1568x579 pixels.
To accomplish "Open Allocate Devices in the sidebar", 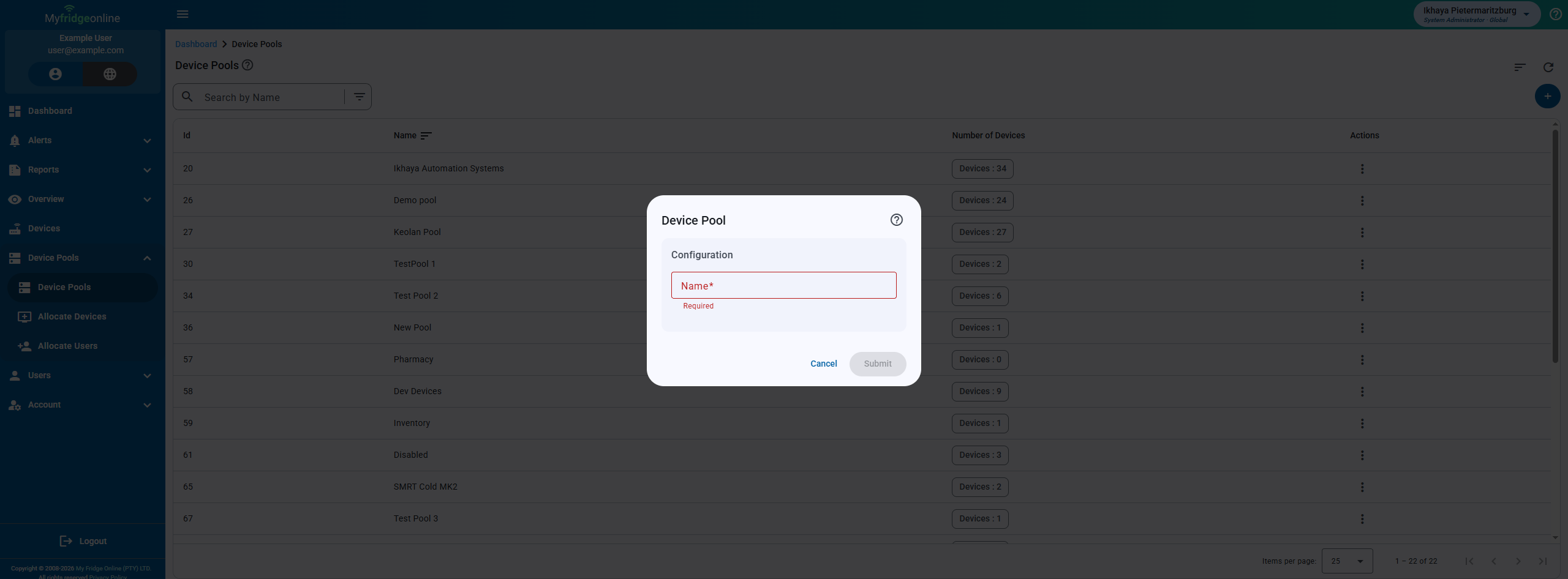I will pyautogui.click(x=72, y=316).
